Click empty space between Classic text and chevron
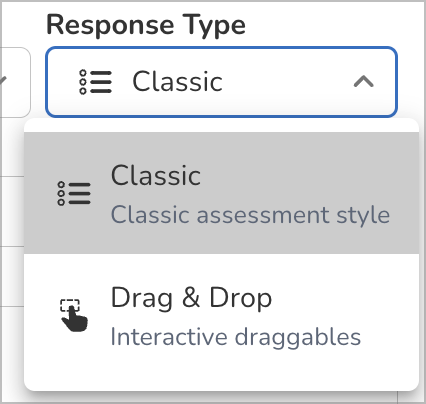 pyautogui.click(x=288, y=82)
